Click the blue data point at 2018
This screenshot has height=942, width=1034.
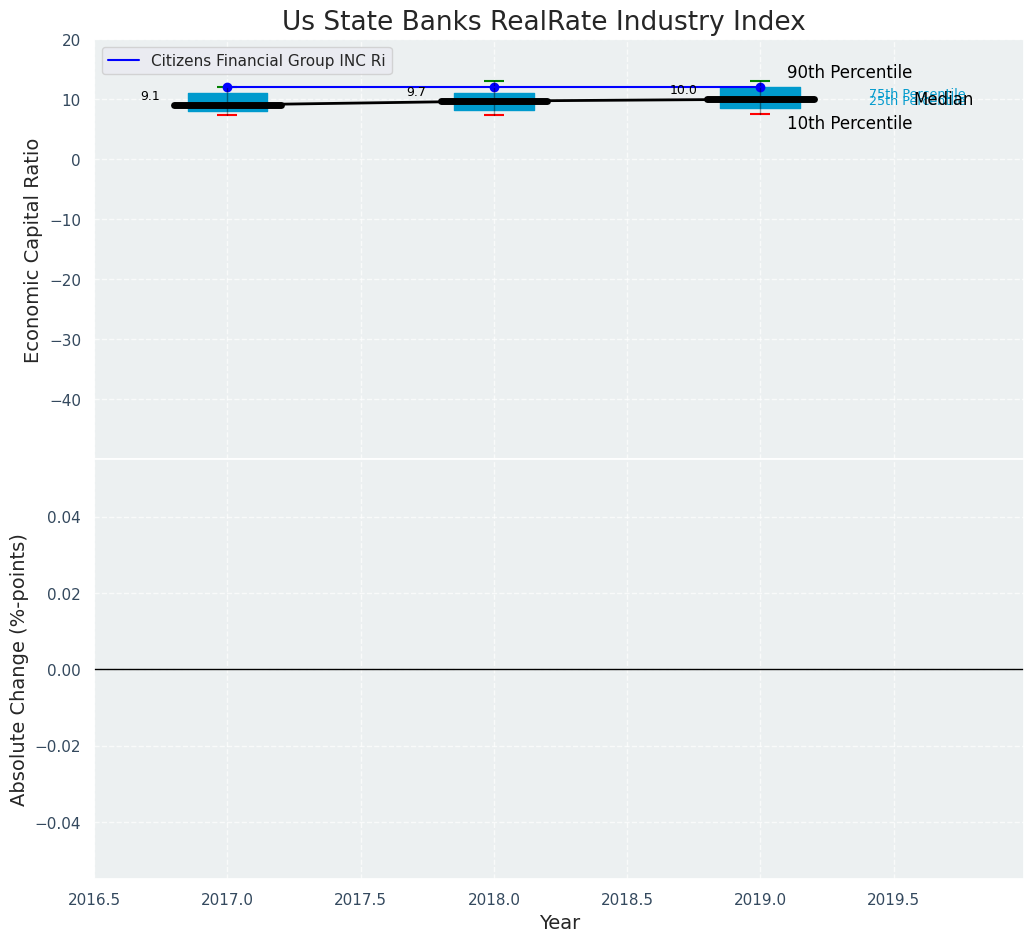coord(494,88)
